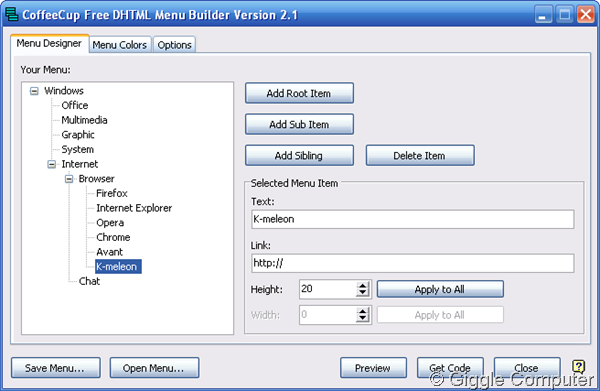Click the CoffeeCup app icon in title bar
The image size is (600, 391).
(12, 15)
